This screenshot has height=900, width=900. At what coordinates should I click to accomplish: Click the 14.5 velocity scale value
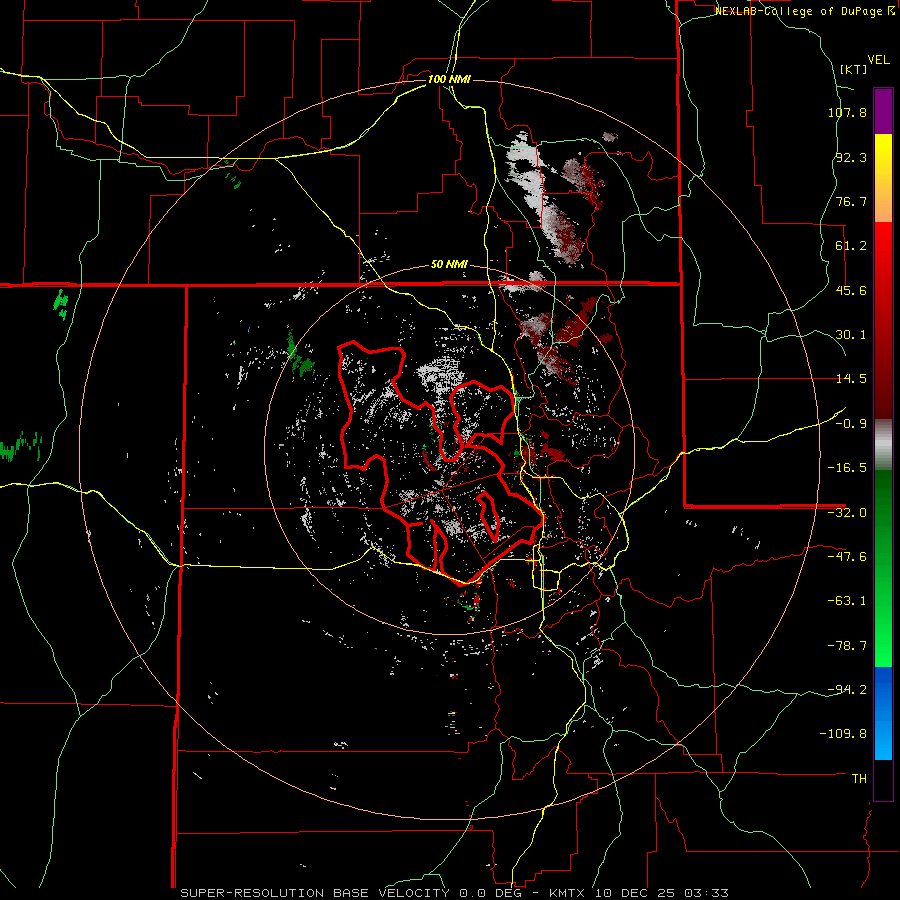851,379
